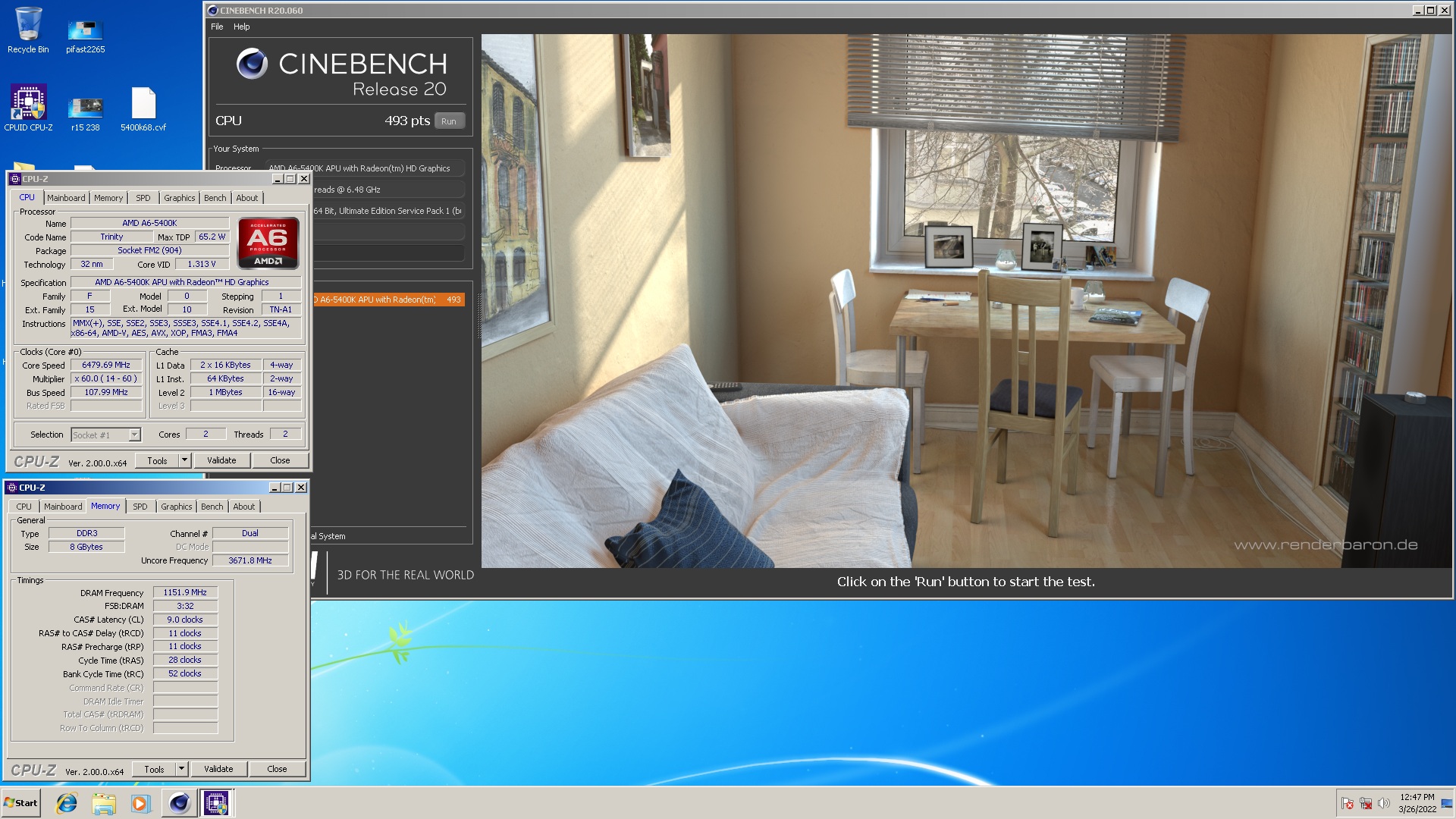1456x819 pixels.
Task: Start the CPU test with Run button
Action: coord(449,121)
